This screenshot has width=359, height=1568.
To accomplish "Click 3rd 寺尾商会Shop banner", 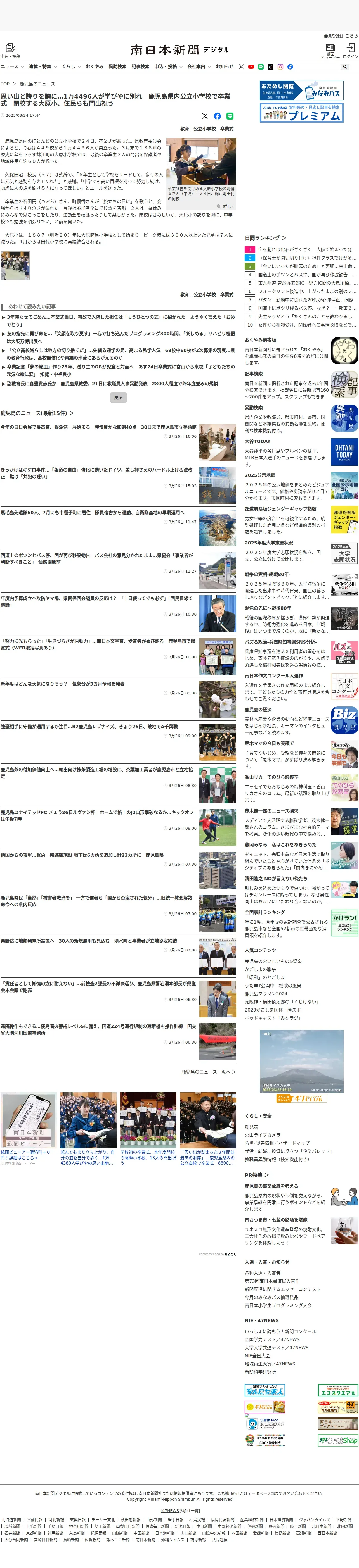I will point(338,1440).
